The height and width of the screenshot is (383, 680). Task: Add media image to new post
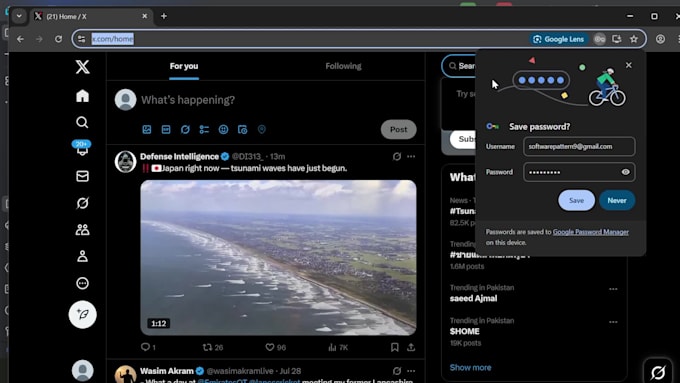[147, 129]
